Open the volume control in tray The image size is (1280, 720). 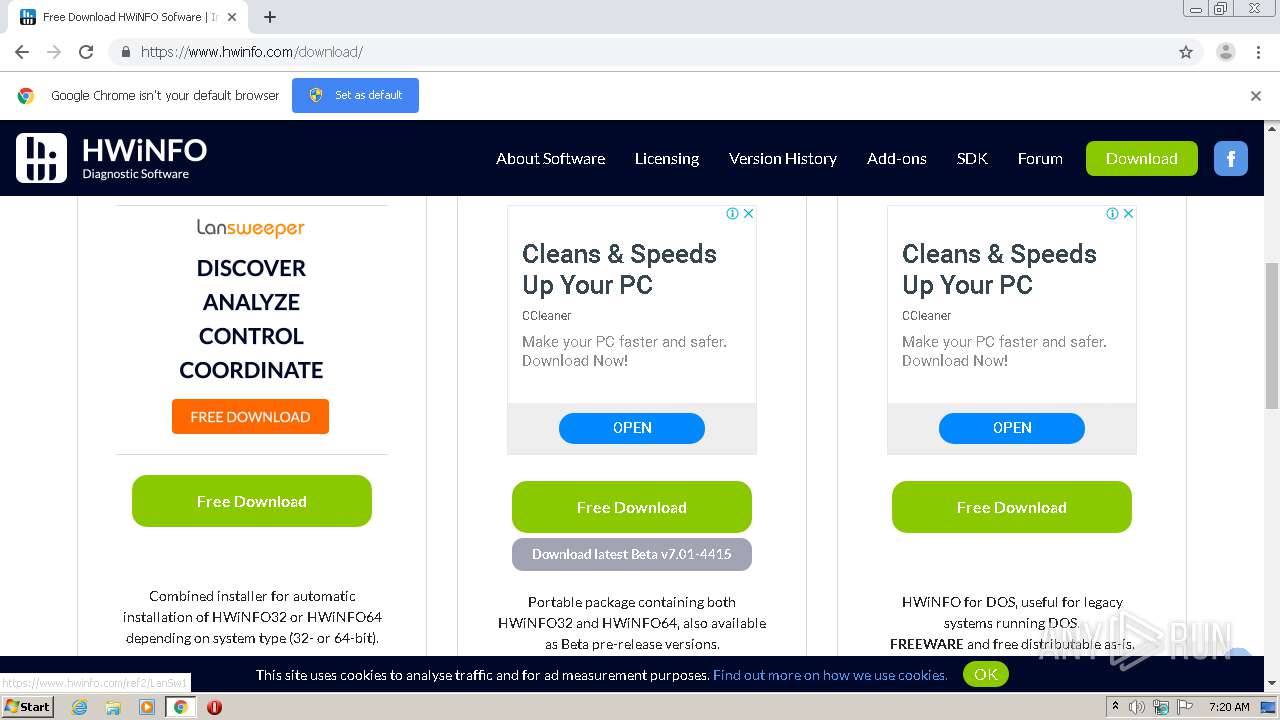1137,707
